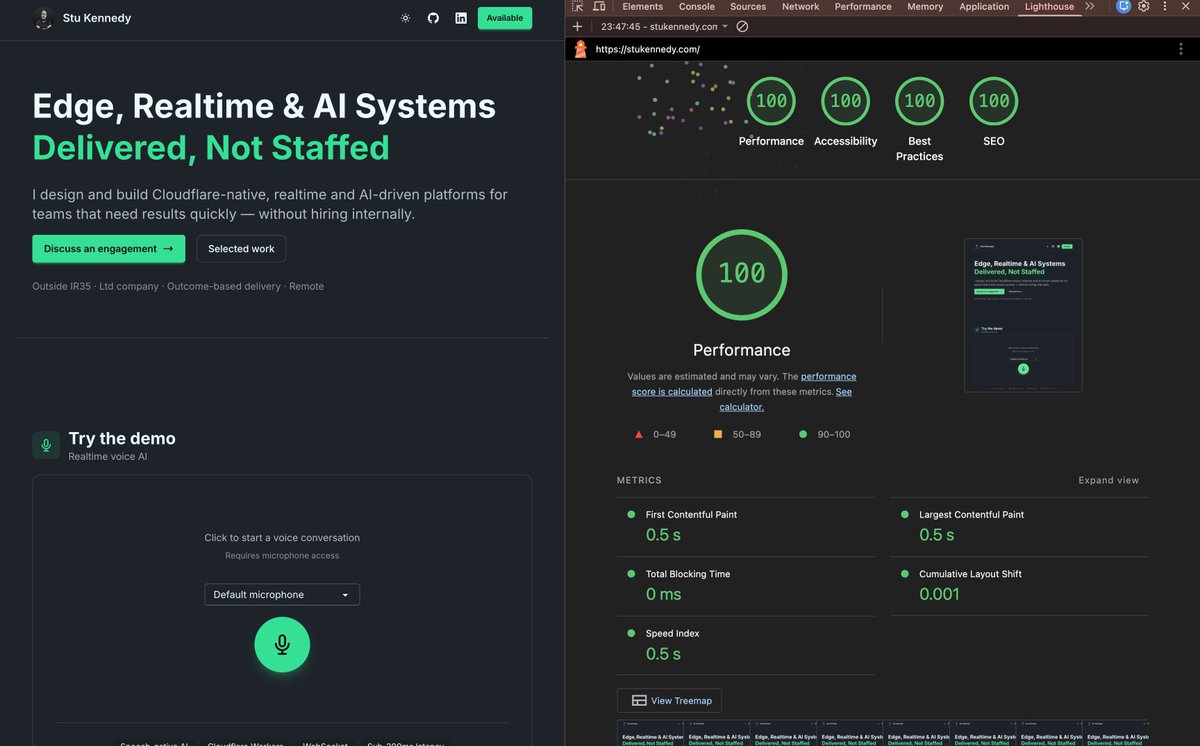
Task: Expand the Cumulative Layout Shift metric
Action: click(x=1019, y=586)
